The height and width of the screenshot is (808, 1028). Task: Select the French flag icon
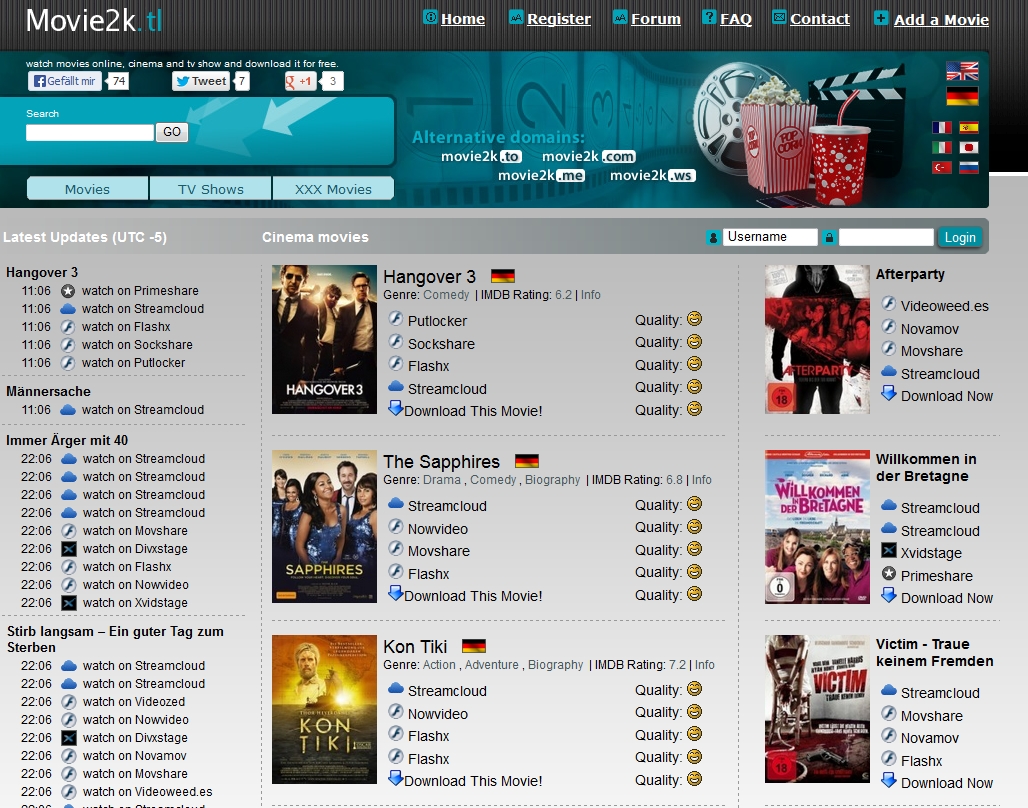coord(941,127)
